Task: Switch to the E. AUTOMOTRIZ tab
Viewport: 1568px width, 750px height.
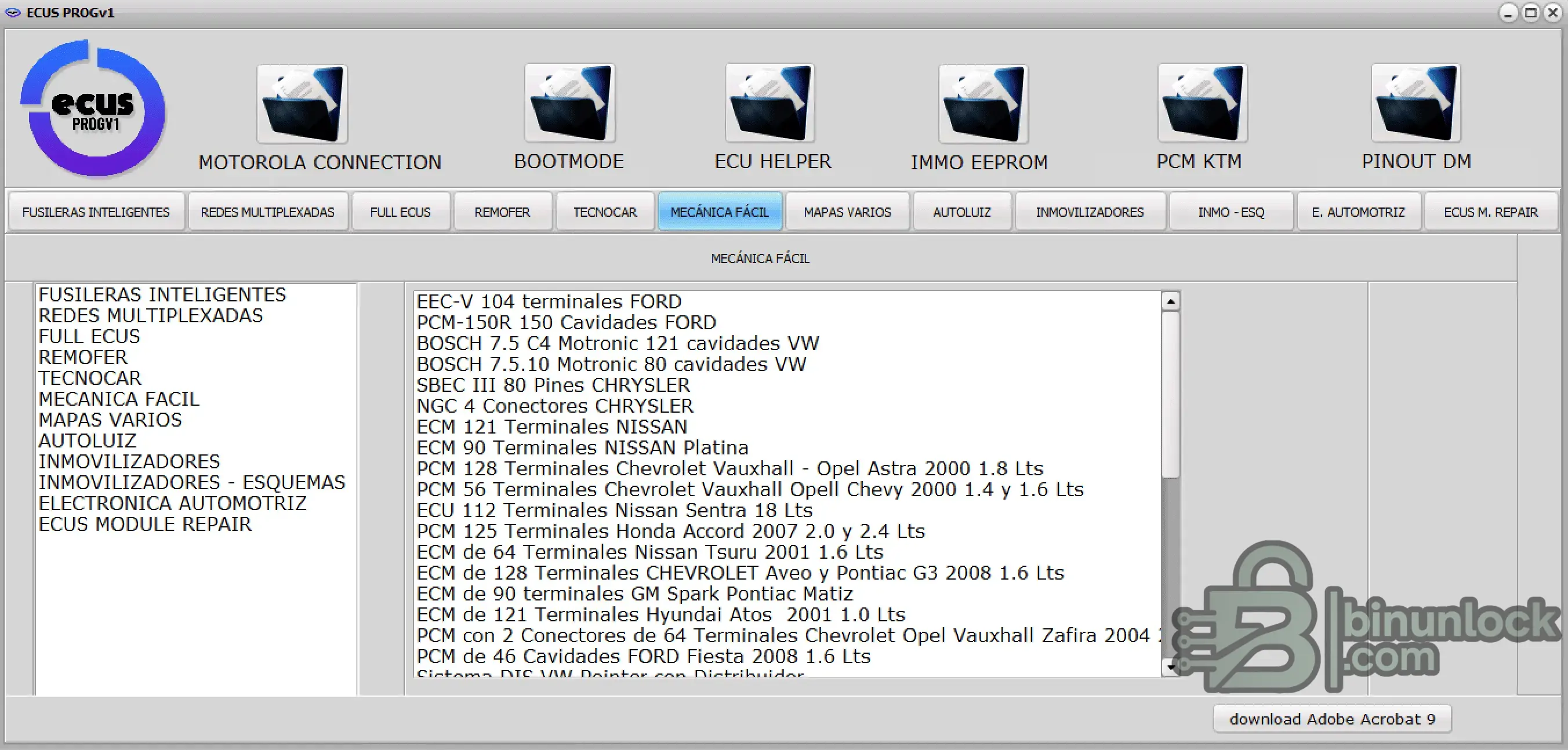Action: [x=1359, y=212]
